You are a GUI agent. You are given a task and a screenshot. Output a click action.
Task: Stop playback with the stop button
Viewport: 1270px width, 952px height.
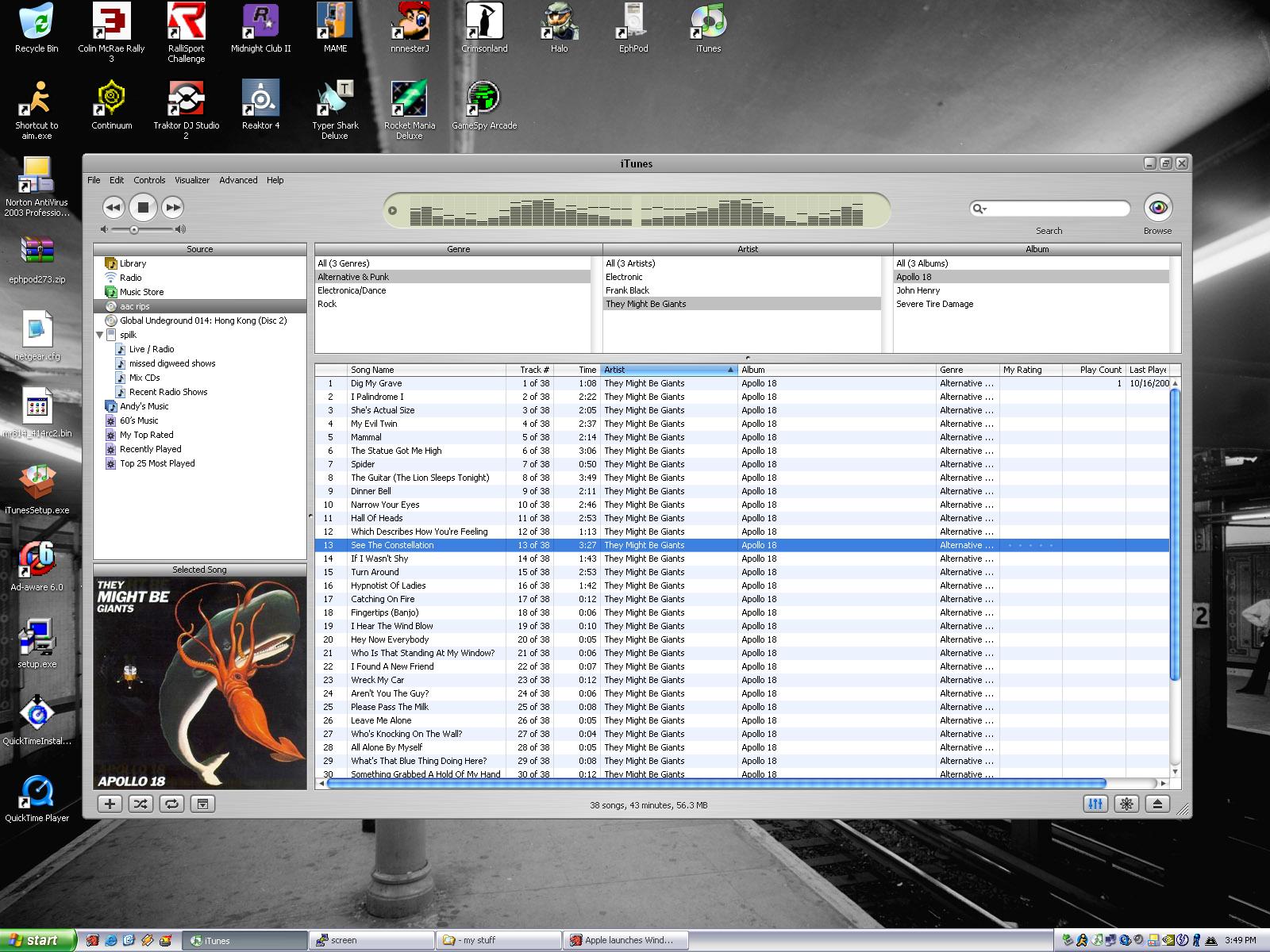[x=143, y=208]
